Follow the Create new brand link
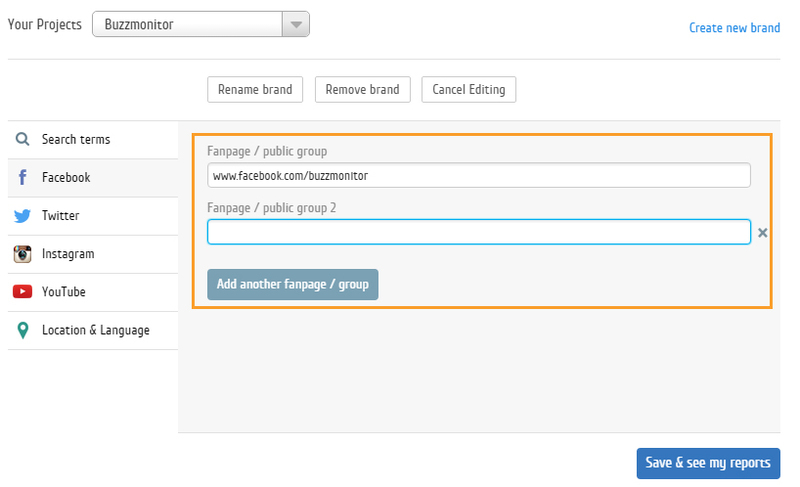This screenshot has height=487, width=800. click(x=734, y=27)
